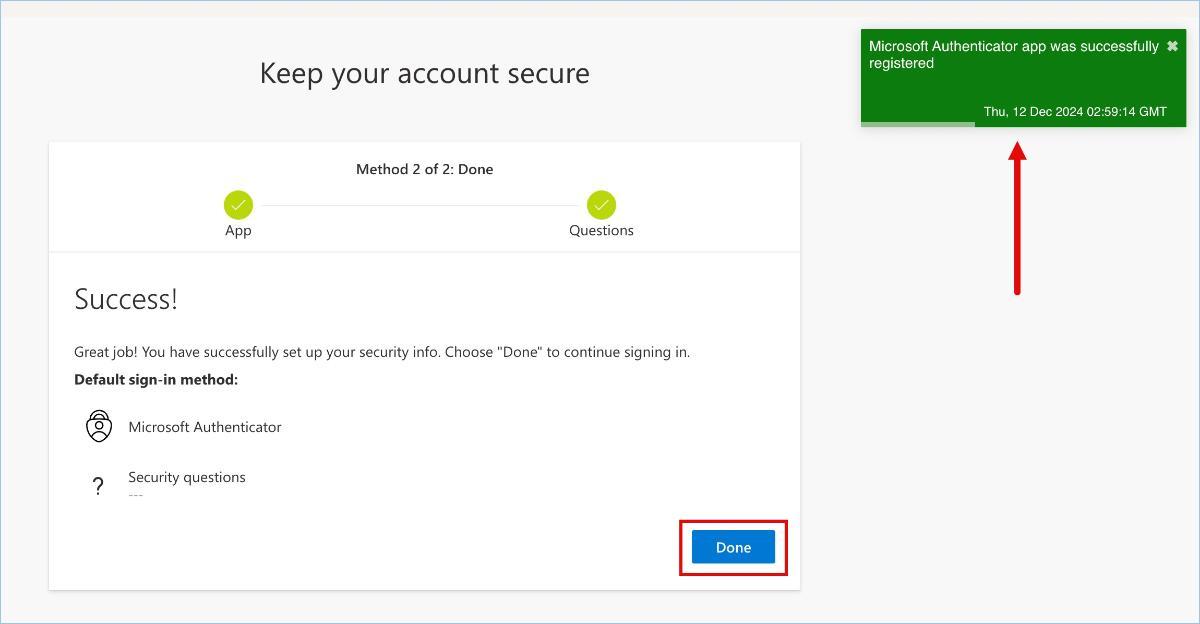Click the notification timestamp text
This screenshot has width=1200, height=624.
(x=1074, y=111)
